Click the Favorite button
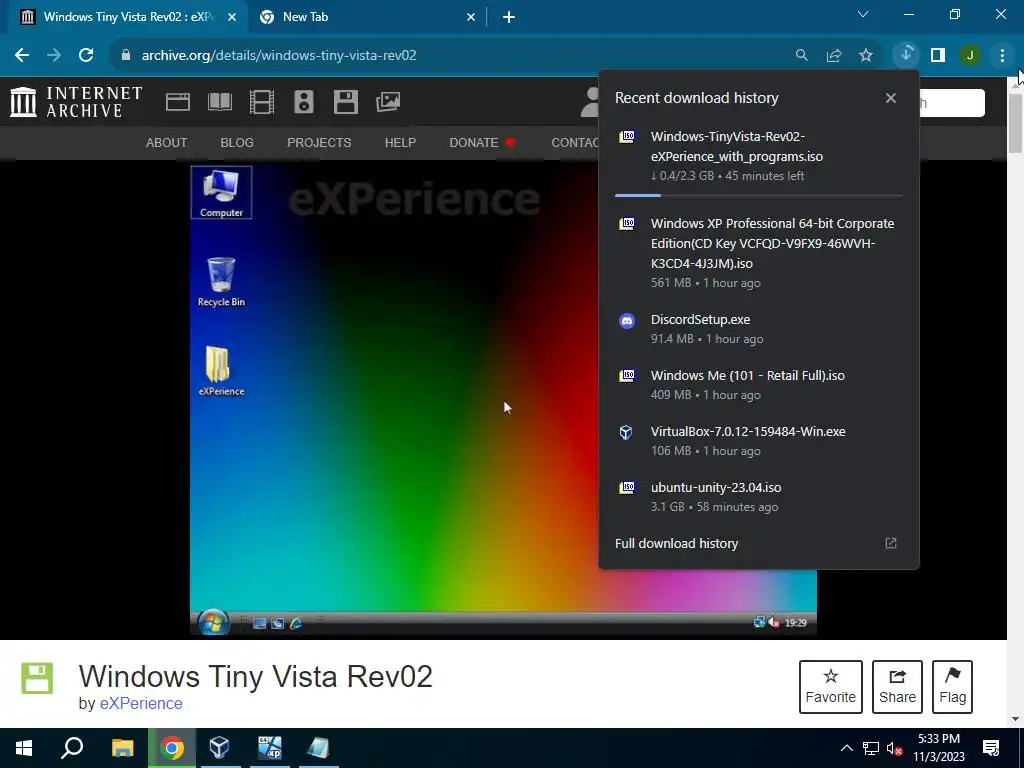This screenshot has height=768, width=1024. (831, 687)
